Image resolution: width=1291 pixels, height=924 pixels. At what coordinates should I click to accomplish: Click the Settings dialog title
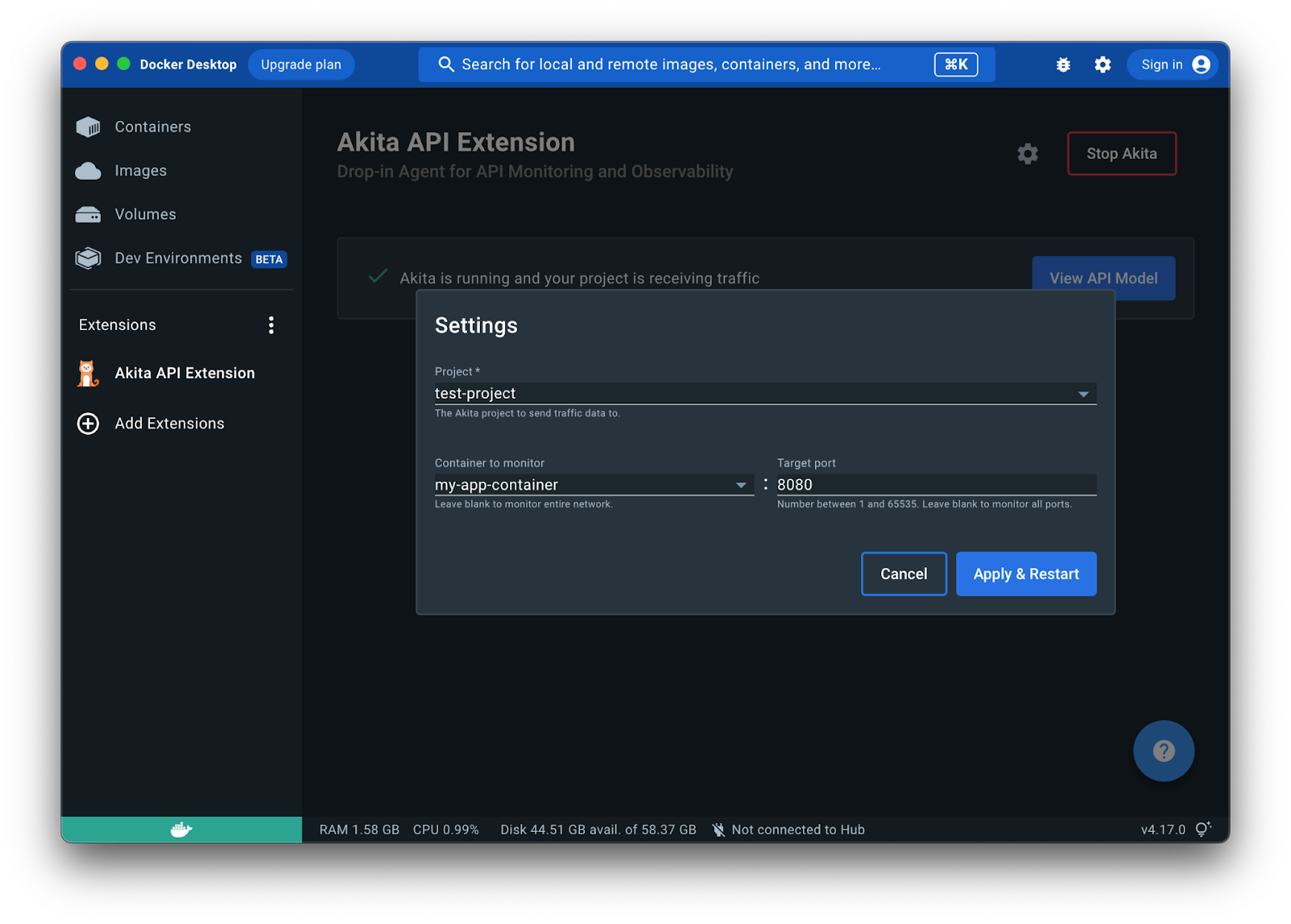(x=476, y=325)
